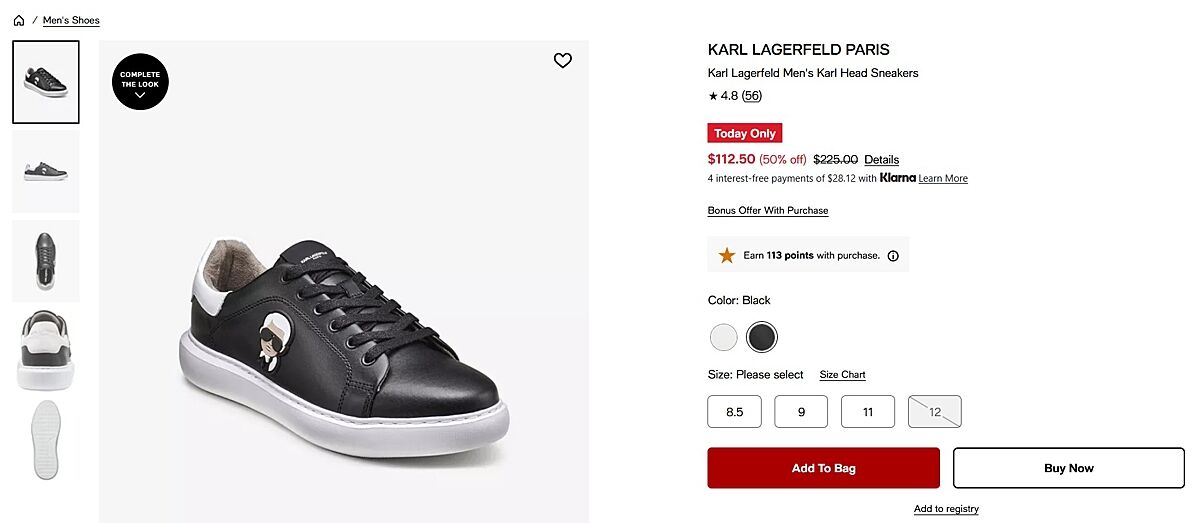Select the white color swatch
Screen dimensions: 1200x523
(723, 337)
